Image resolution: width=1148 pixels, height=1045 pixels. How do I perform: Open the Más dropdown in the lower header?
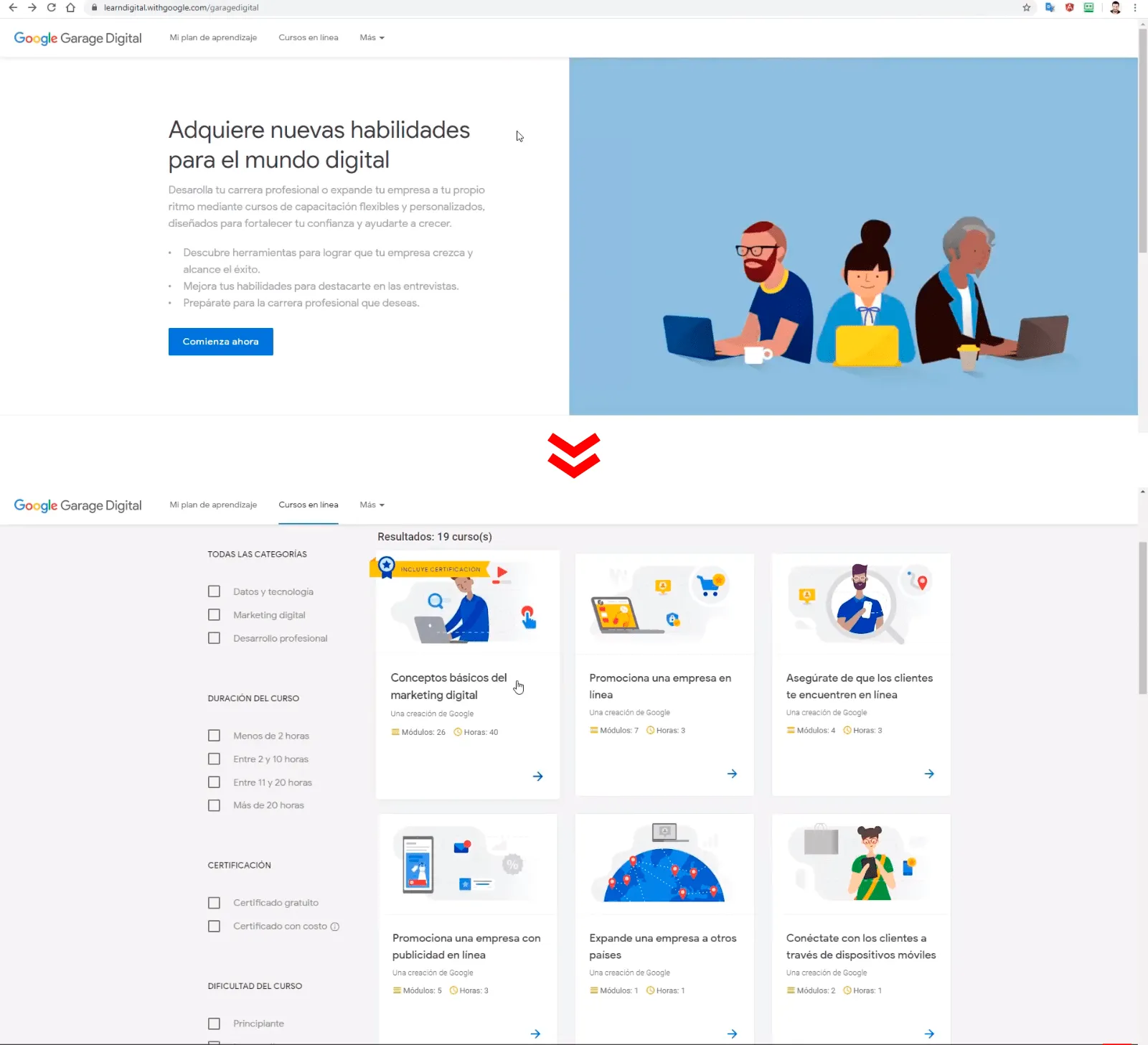tap(372, 505)
